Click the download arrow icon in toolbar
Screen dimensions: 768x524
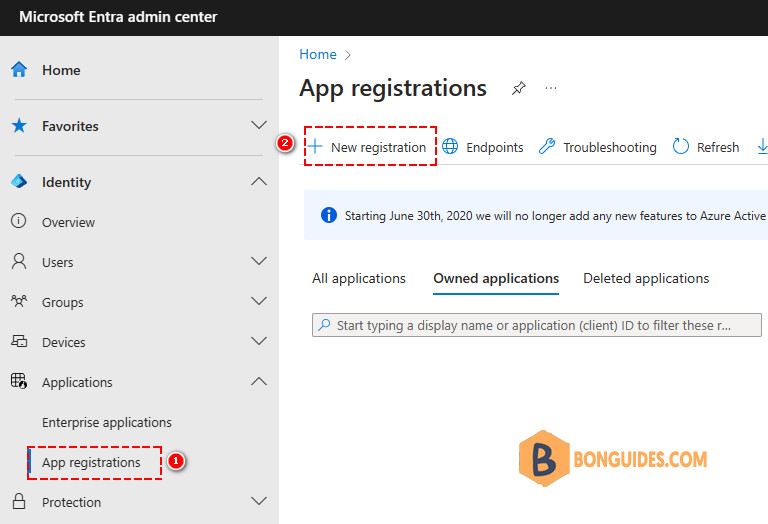point(763,146)
